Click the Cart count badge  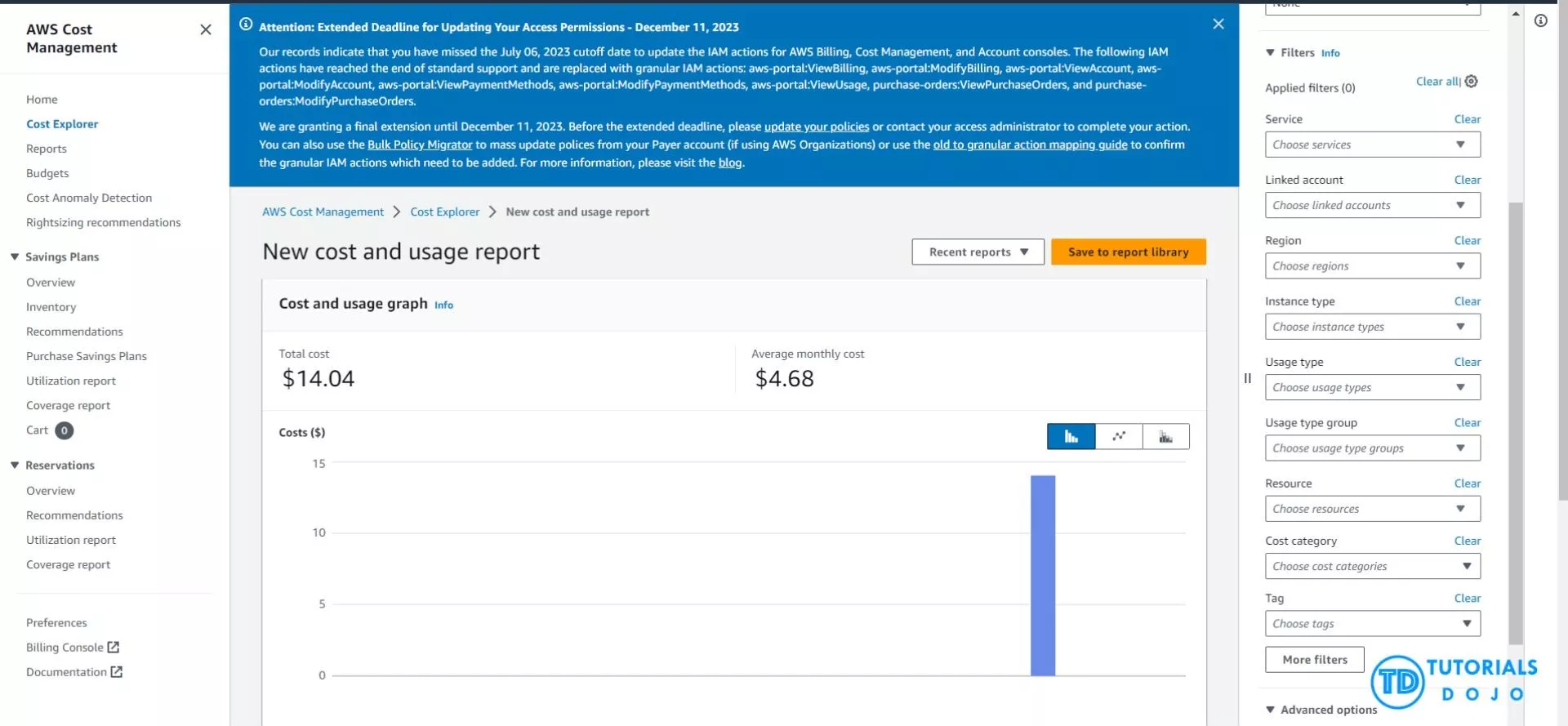[65, 430]
